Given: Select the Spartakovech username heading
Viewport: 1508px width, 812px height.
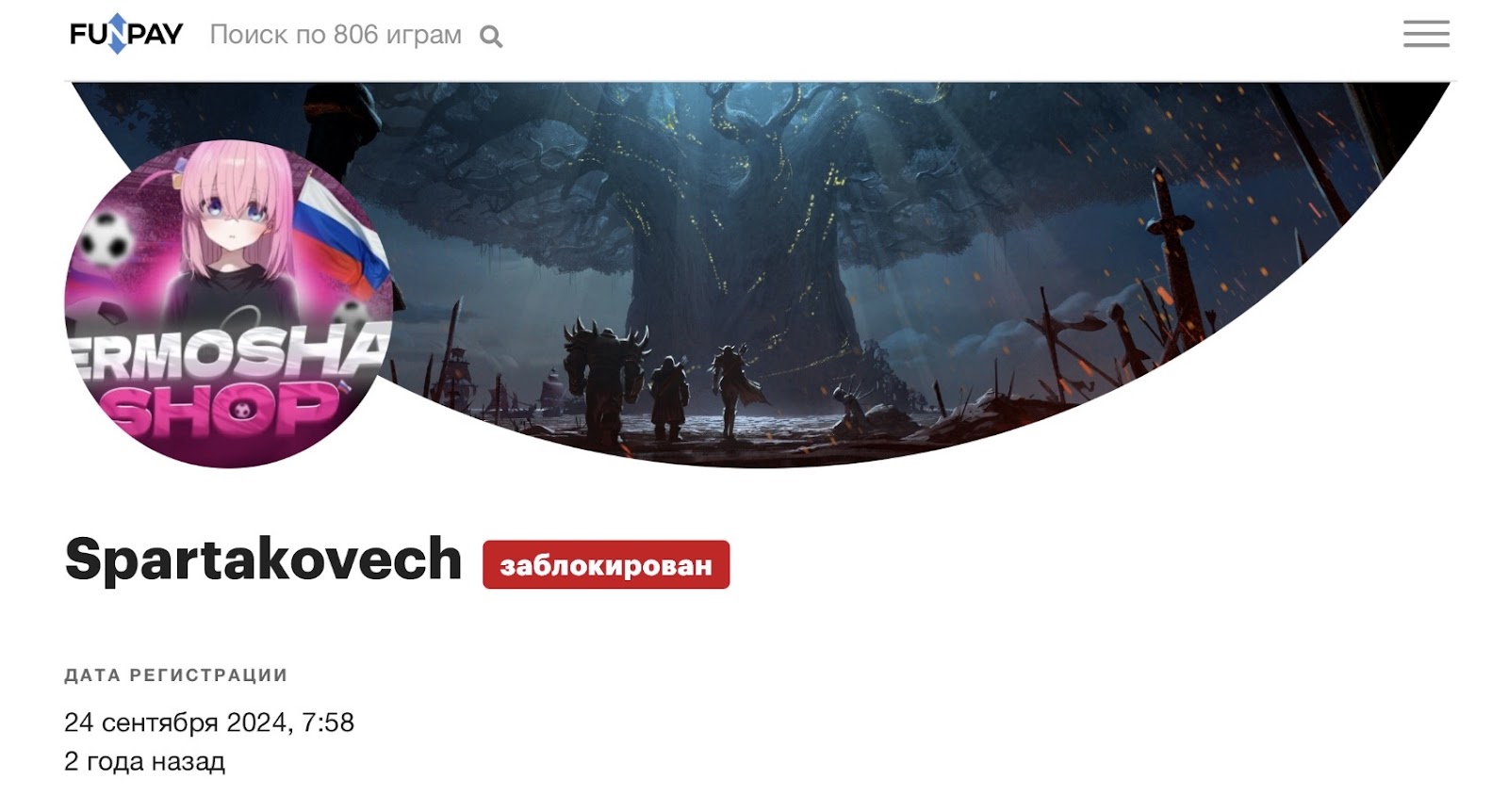Looking at the screenshot, I should pos(263,560).
